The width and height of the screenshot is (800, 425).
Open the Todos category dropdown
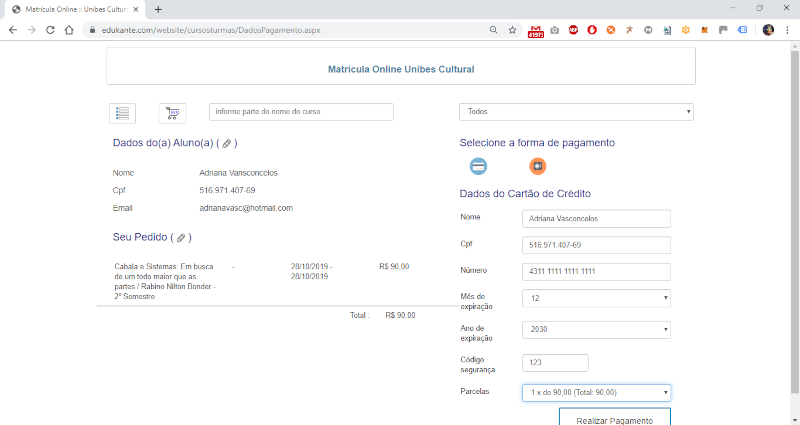click(x=576, y=112)
